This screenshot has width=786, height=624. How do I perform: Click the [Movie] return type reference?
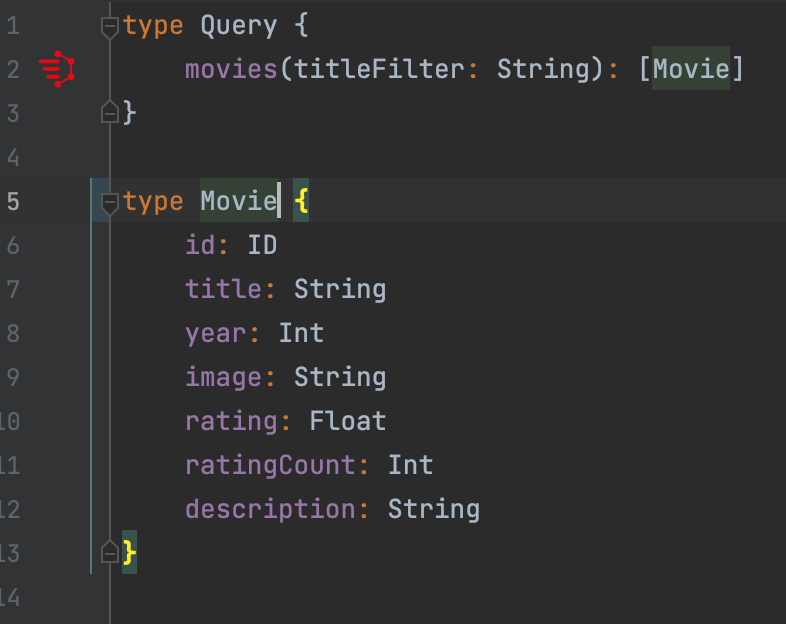[x=691, y=69]
